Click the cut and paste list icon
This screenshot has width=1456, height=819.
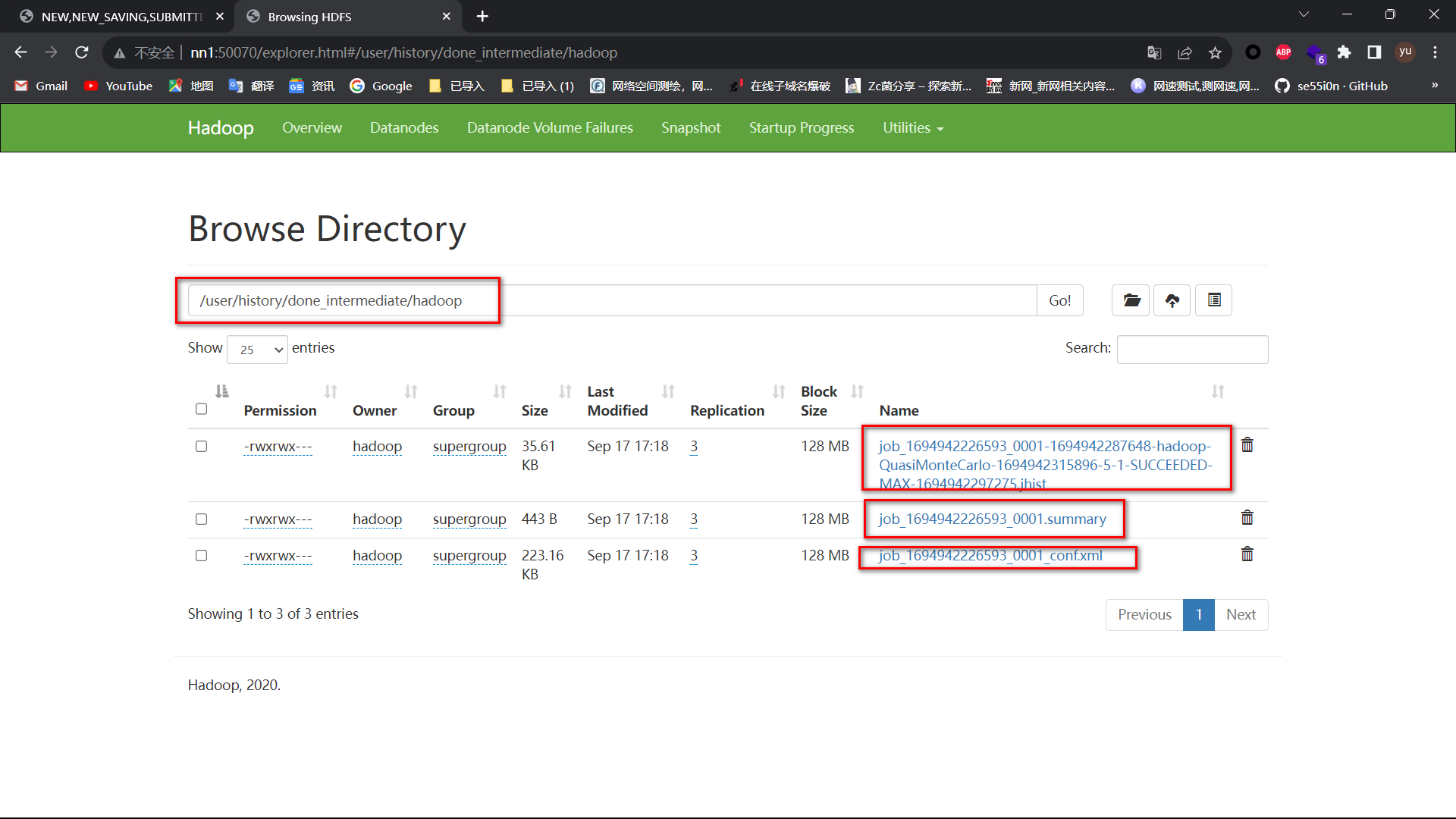click(x=1214, y=300)
